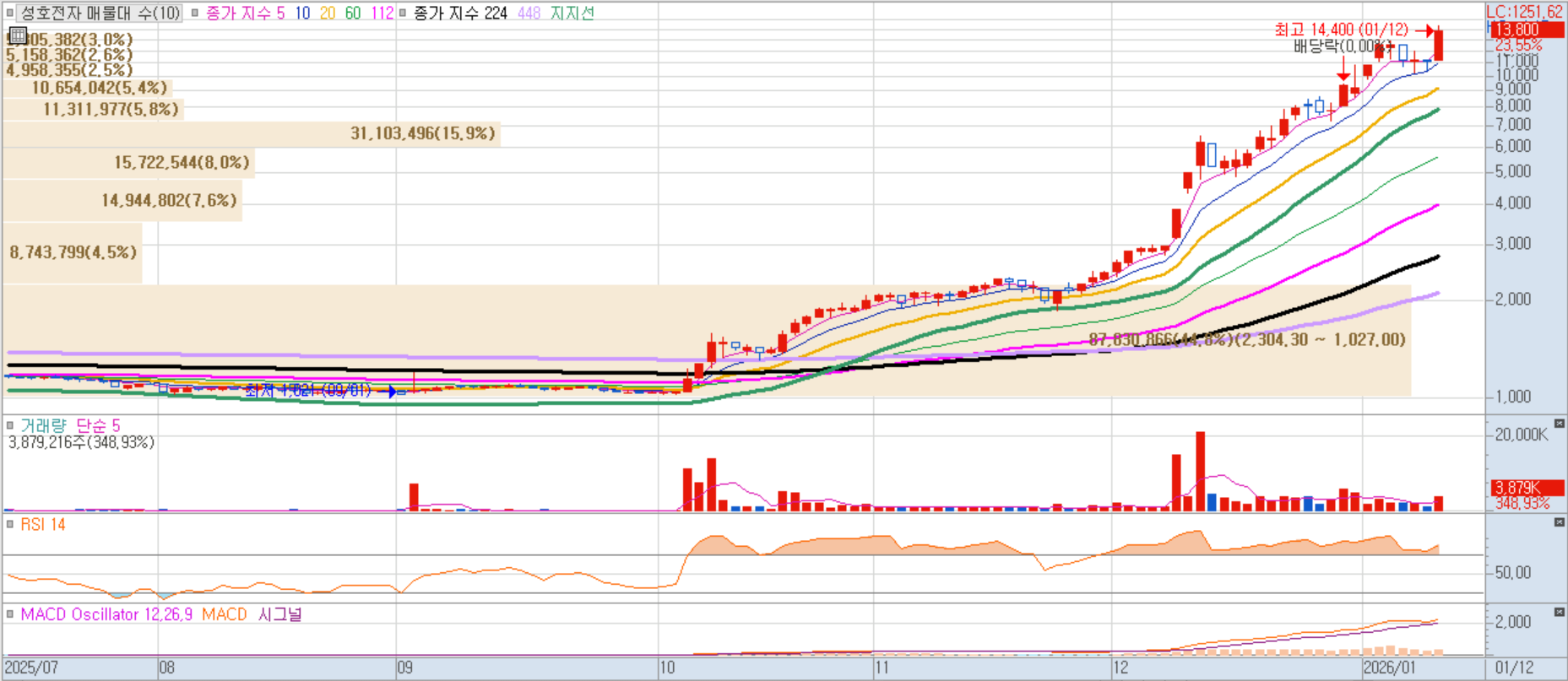This screenshot has width=1568, height=681.
Task: Click the 4,958,355(2.5%) volume profile label
Action: [69, 70]
